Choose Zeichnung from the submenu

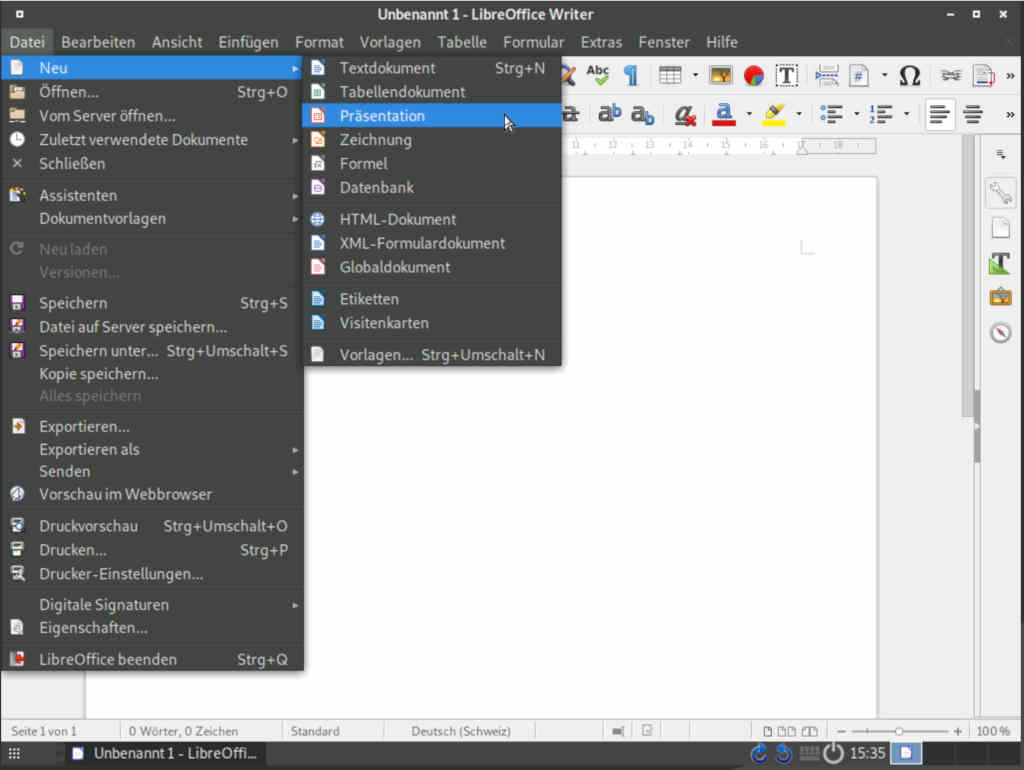431,140
